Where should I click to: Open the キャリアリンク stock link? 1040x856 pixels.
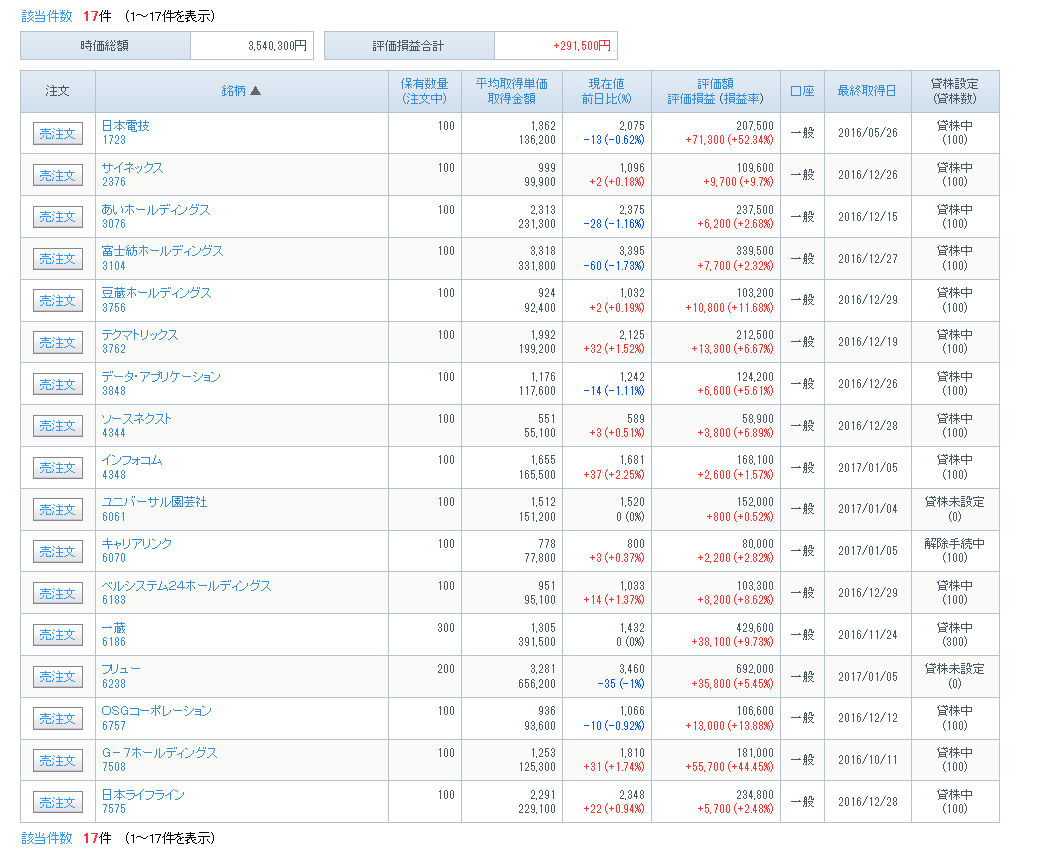click(x=137, y=543)
